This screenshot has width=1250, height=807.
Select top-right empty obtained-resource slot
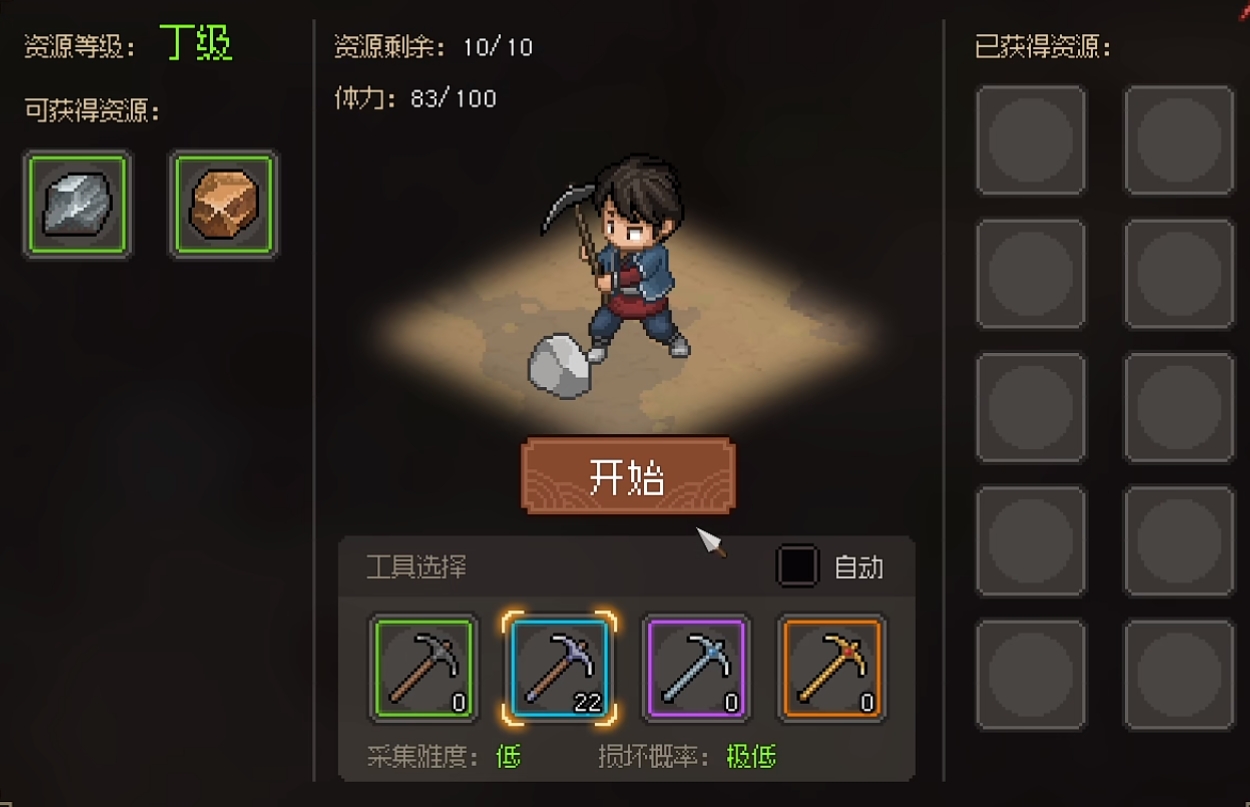tap(1179, 140)
